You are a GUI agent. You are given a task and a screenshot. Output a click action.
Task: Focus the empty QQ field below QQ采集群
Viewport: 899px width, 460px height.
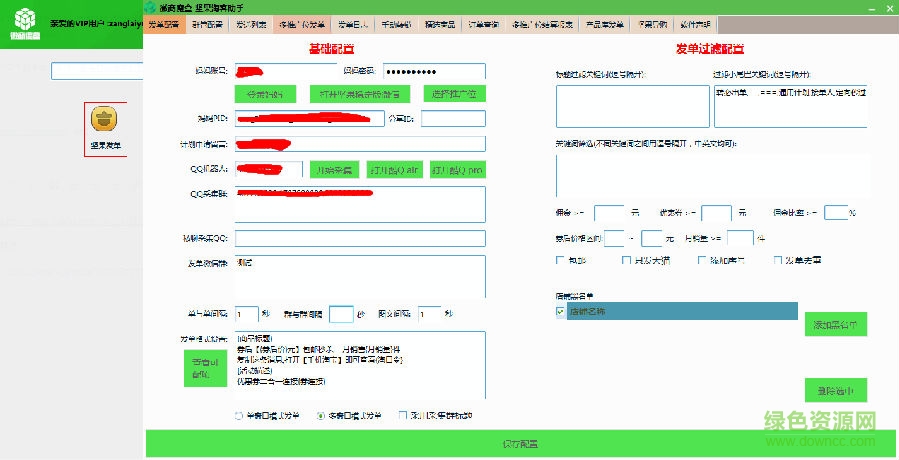coord(360,238)
